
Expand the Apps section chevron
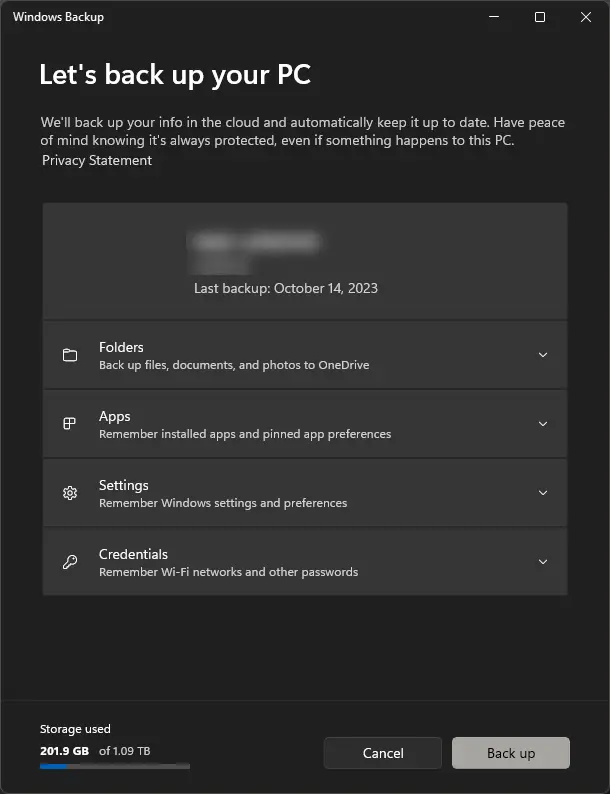[x=543, y=424]
